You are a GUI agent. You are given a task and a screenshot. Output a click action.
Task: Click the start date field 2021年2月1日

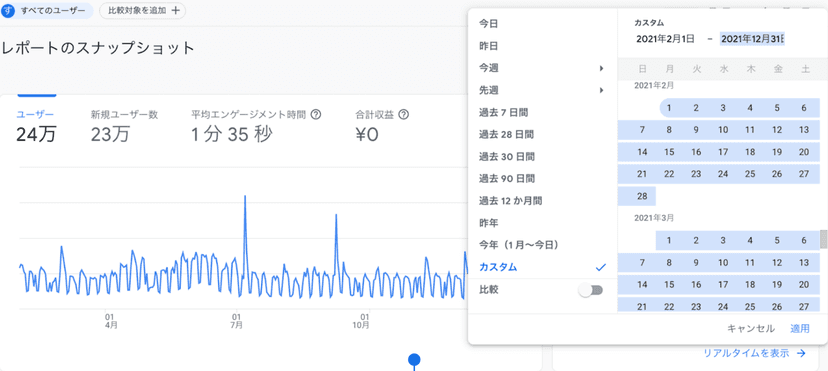tap(665, 39)
